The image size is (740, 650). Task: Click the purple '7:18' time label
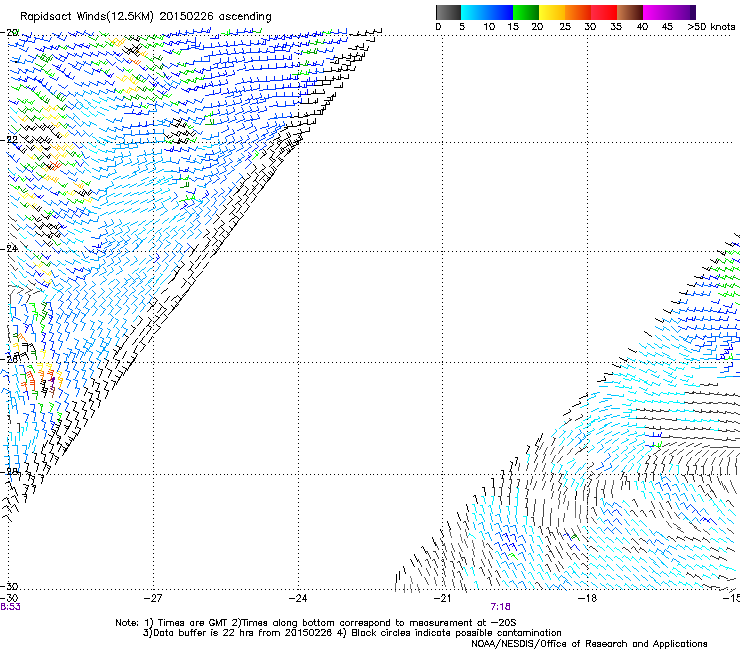[x=500, y=607]
